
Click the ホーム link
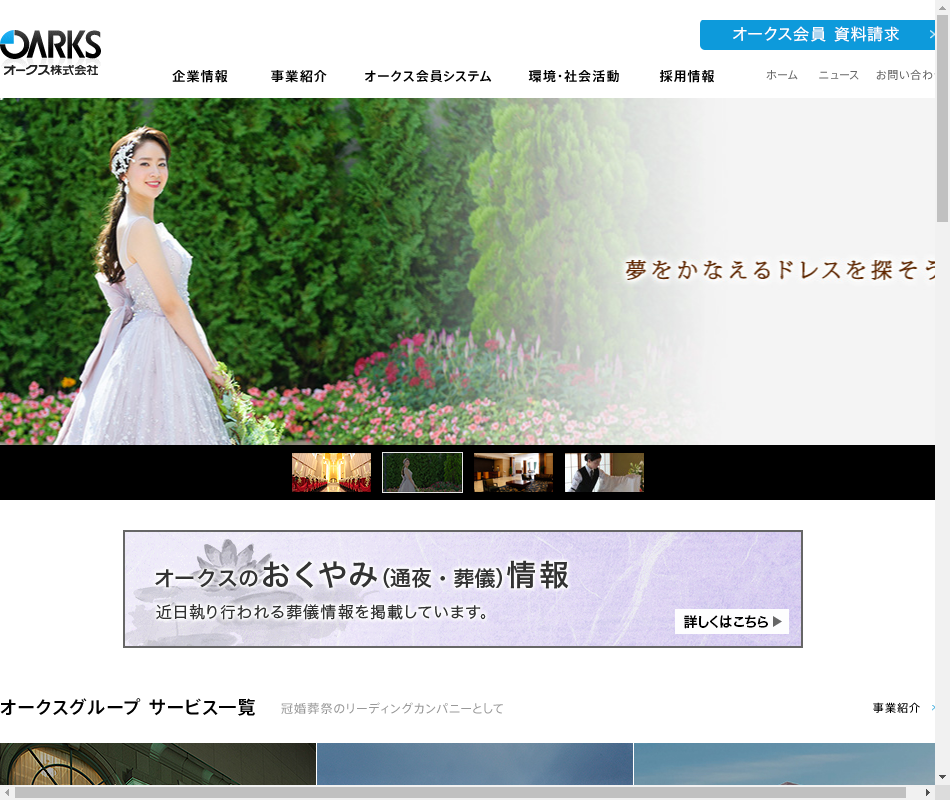(781, 75)
